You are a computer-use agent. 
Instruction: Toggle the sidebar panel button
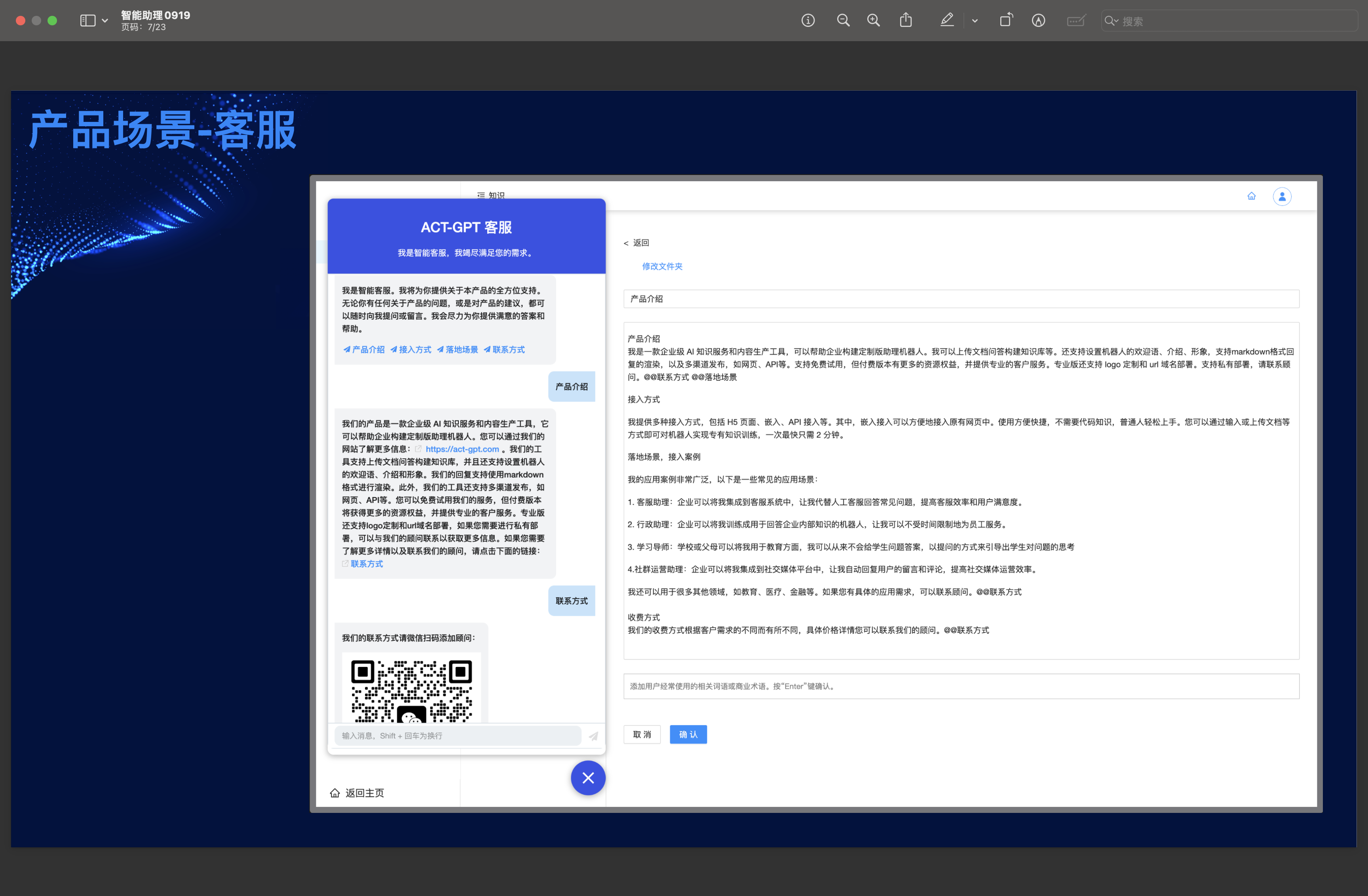coord(87,21)
